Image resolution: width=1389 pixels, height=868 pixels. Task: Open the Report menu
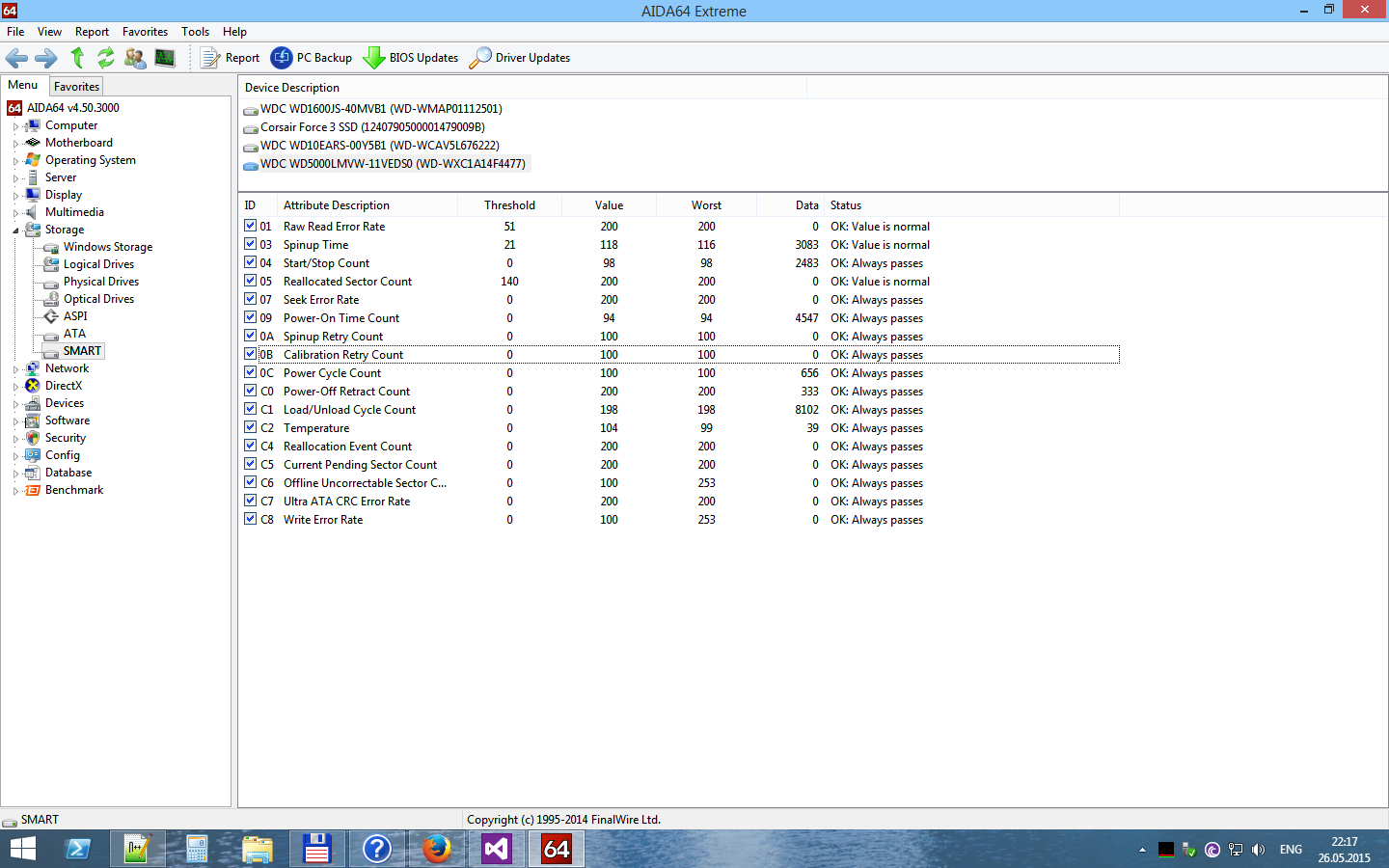coord(92,32)
